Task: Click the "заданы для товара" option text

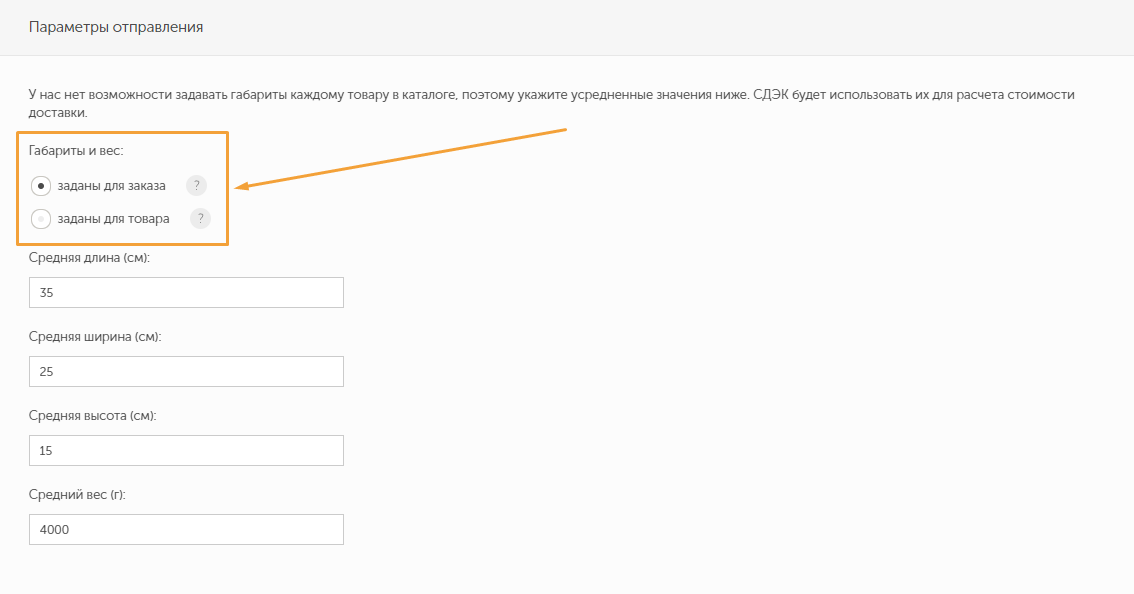Action: pos(114,219)
